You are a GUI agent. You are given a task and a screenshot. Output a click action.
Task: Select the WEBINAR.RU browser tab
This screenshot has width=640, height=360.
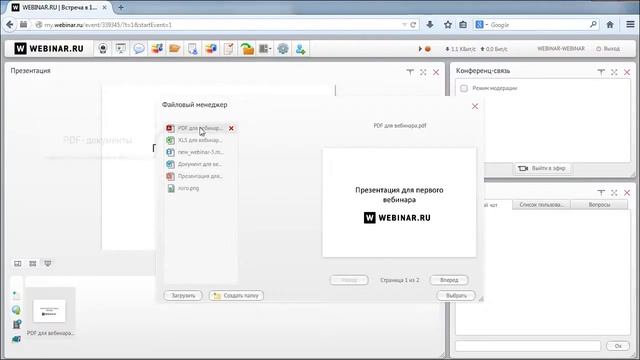pyautogui.click(x=60, y=7)
